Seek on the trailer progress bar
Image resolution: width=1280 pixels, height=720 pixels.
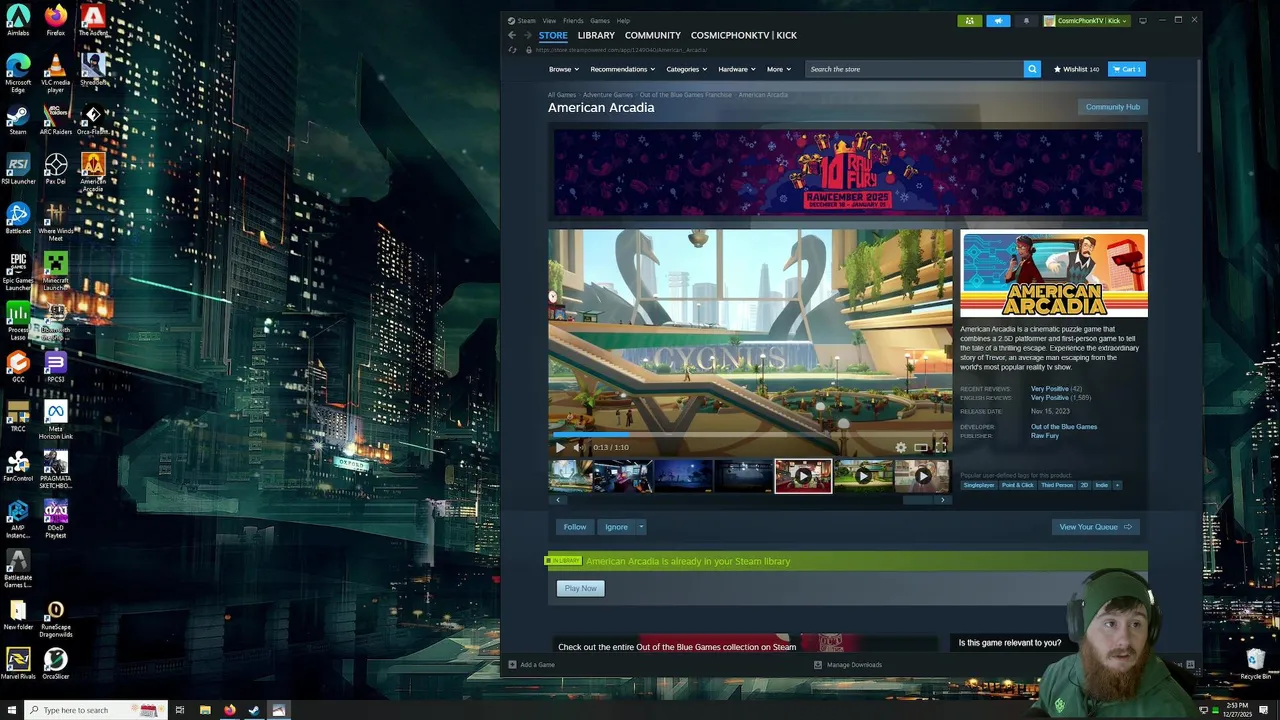coord(750,434)
